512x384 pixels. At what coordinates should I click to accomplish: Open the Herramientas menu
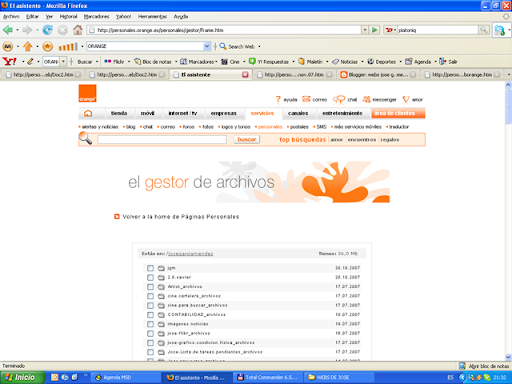pyautogui.click(x=152, y=16)
